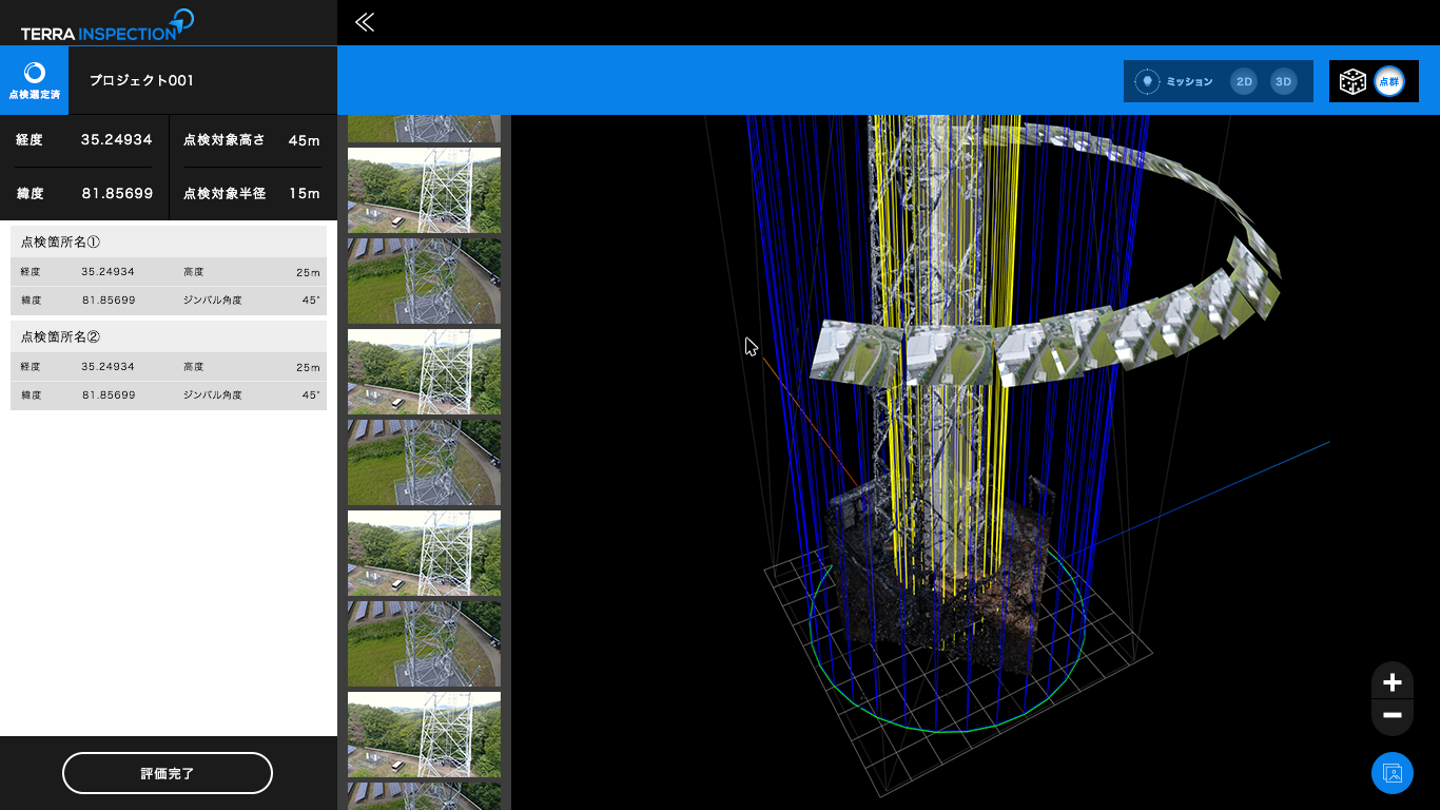The height and width of the screenshot is (810, 1440).
Task: Click 緯度 81.85699 under 点検箇所名①
Action: pos(108,300)
